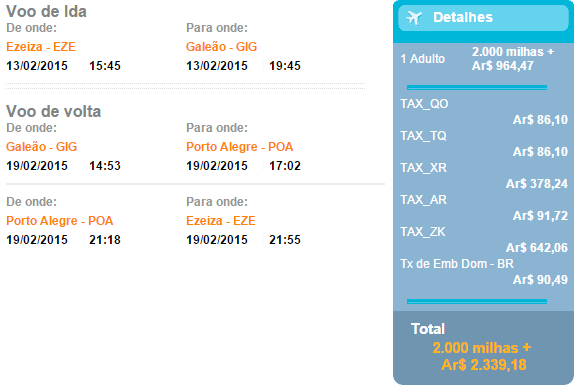This screenshot has width=575, height=385.
Task: Select Ezeiza - EZE outbound departure airport
Action: coord(41,47)
